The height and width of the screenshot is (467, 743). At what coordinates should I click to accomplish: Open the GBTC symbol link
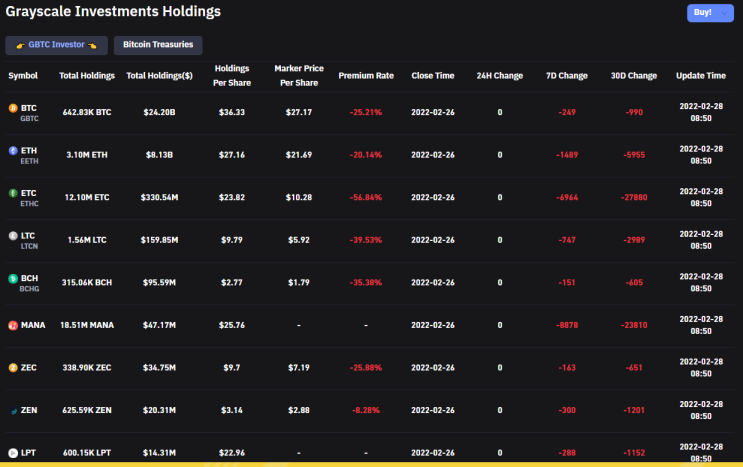(30, 118)
